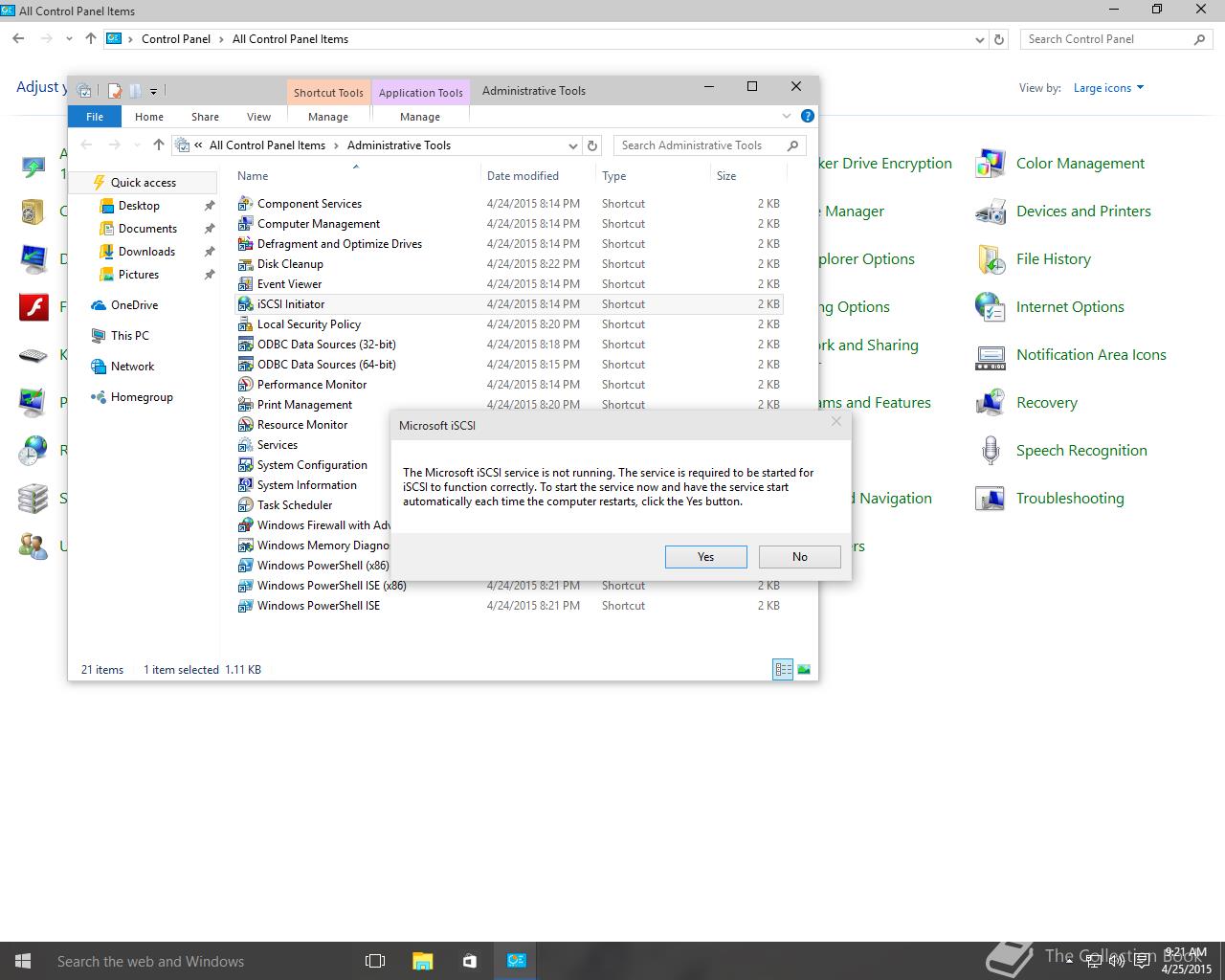Viewport: 1225px width, 980px height.
Task: Click the Defragment and Optimize Drives icon
Action: tap(245, 244)
